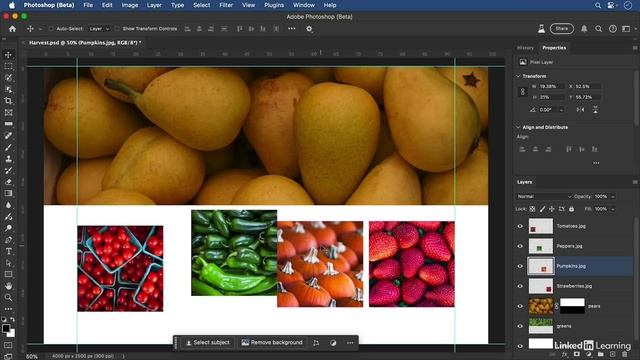Viewport: 640px width, 360px height.
Task: Select the Path Selection tool
Action: [8, 263]
